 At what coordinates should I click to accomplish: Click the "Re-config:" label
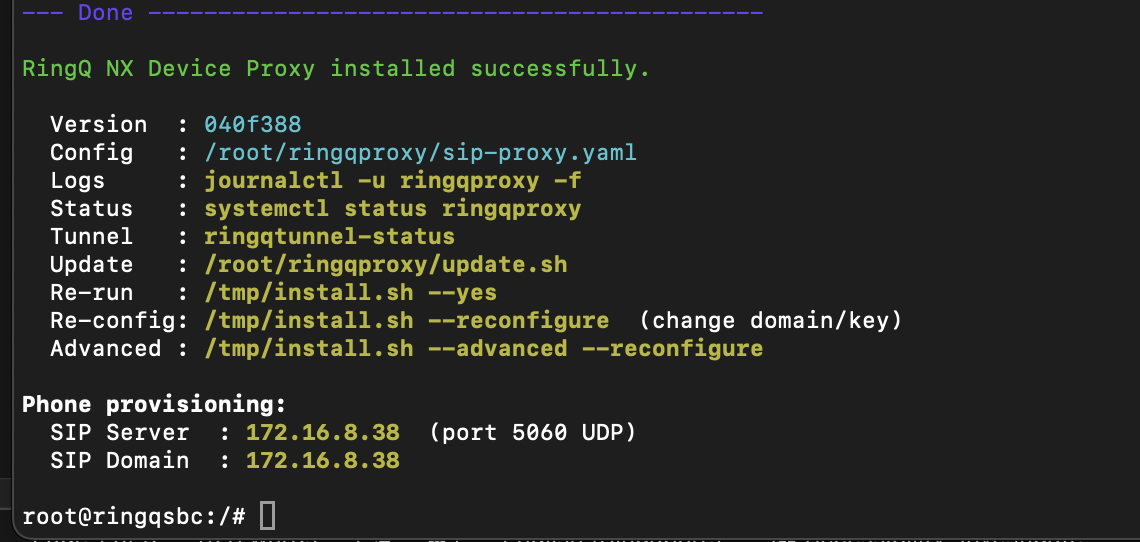[120, 321]
